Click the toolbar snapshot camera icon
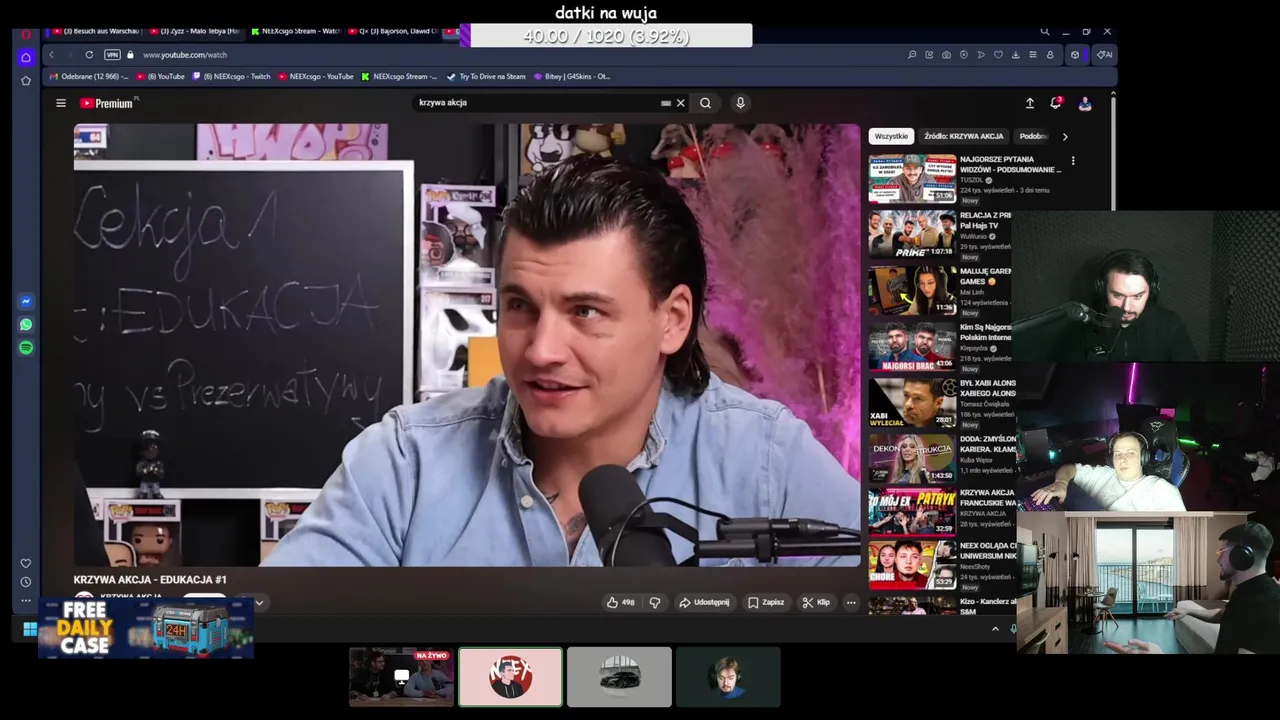The height and width of the screenshot is (720, 1280). tap(946, 55)
